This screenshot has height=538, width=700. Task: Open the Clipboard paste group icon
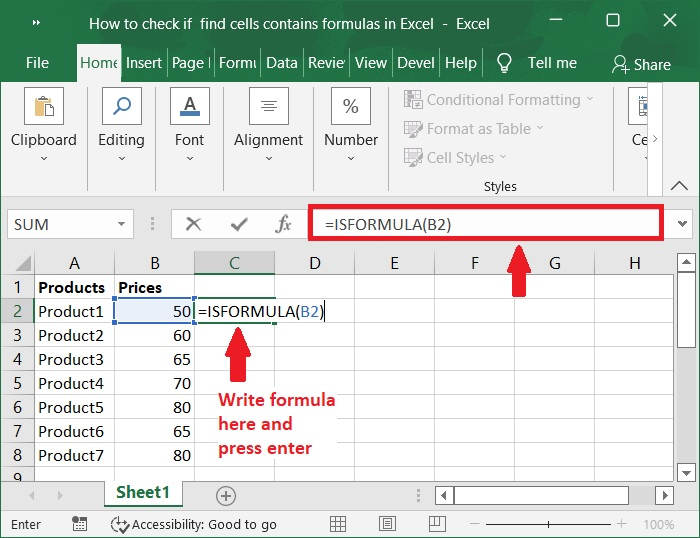point(44,106)
